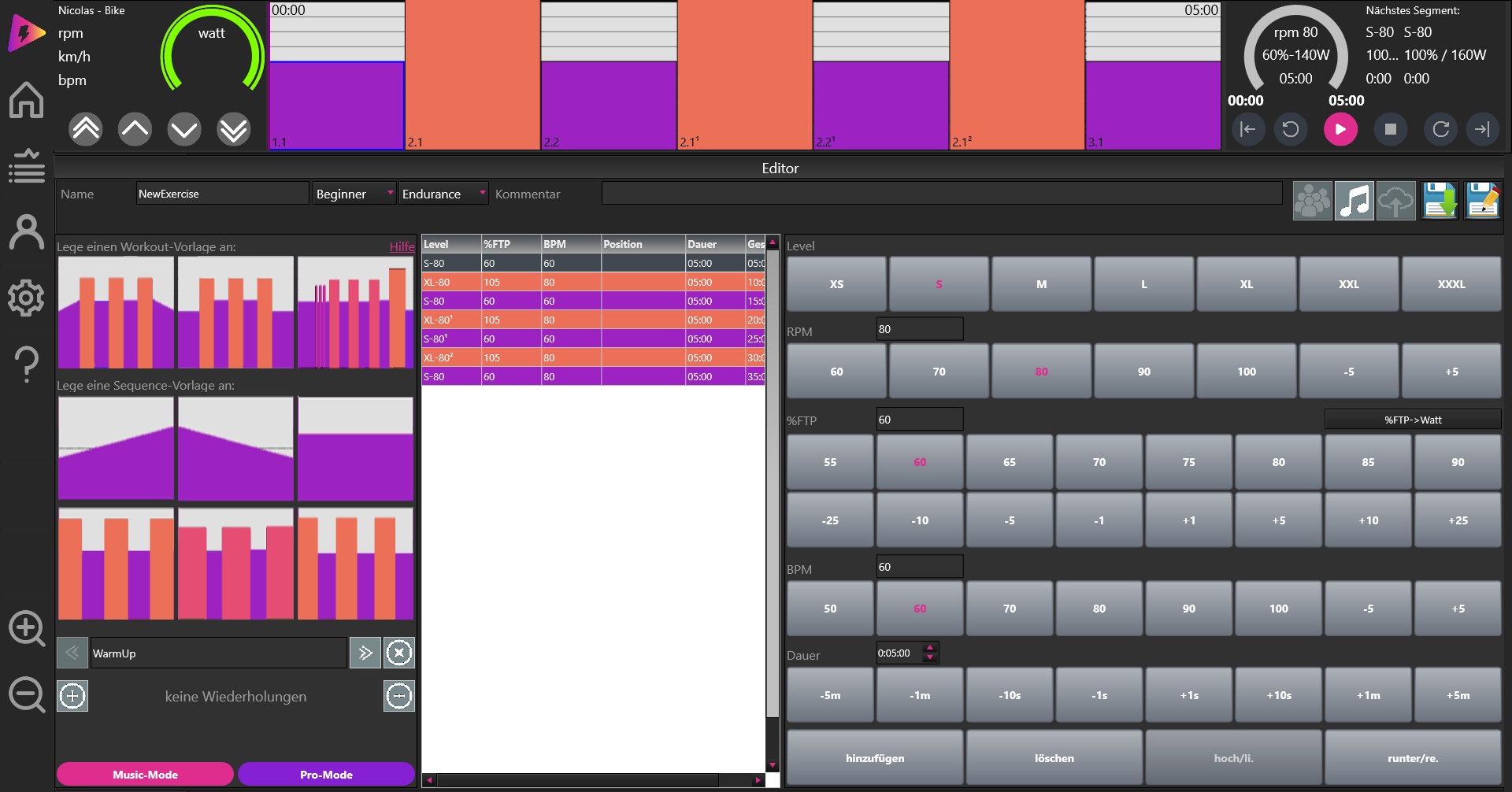Remove a repetition with minus icon
This screenshot has height=792, width=1512.
(x=399, y=696)
